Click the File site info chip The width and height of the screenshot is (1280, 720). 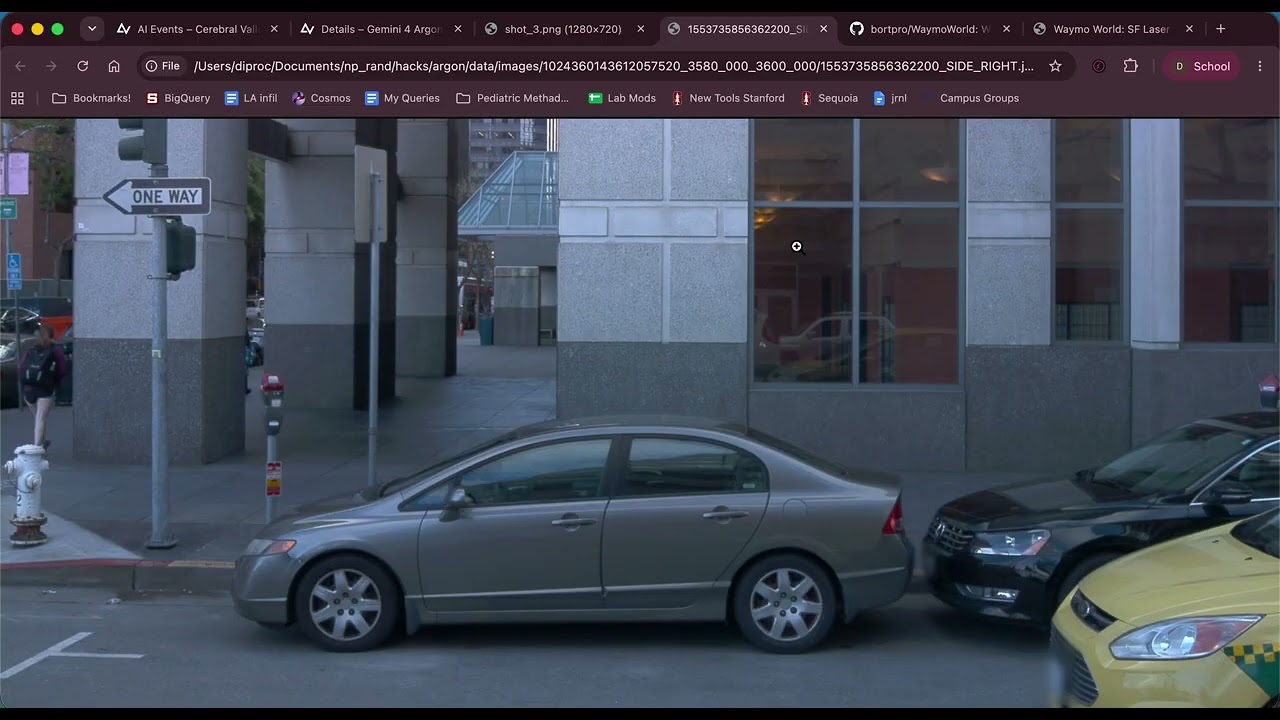[163, 66]
